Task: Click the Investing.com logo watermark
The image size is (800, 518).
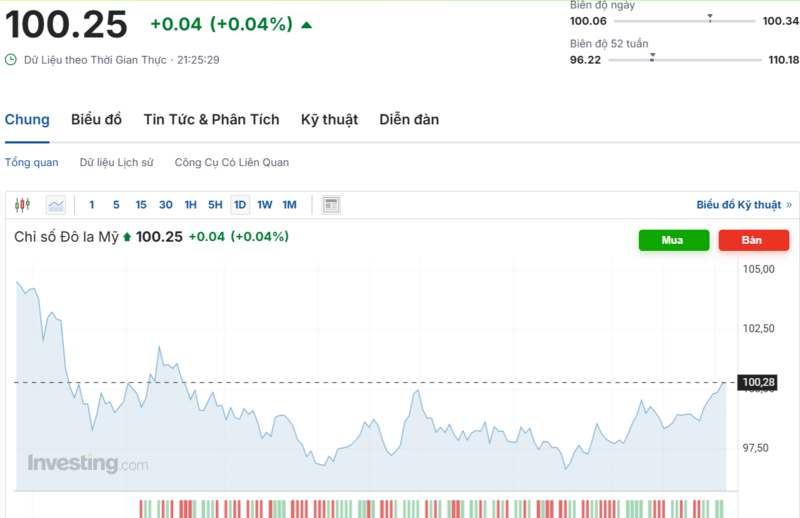Action: pos(87,464)
